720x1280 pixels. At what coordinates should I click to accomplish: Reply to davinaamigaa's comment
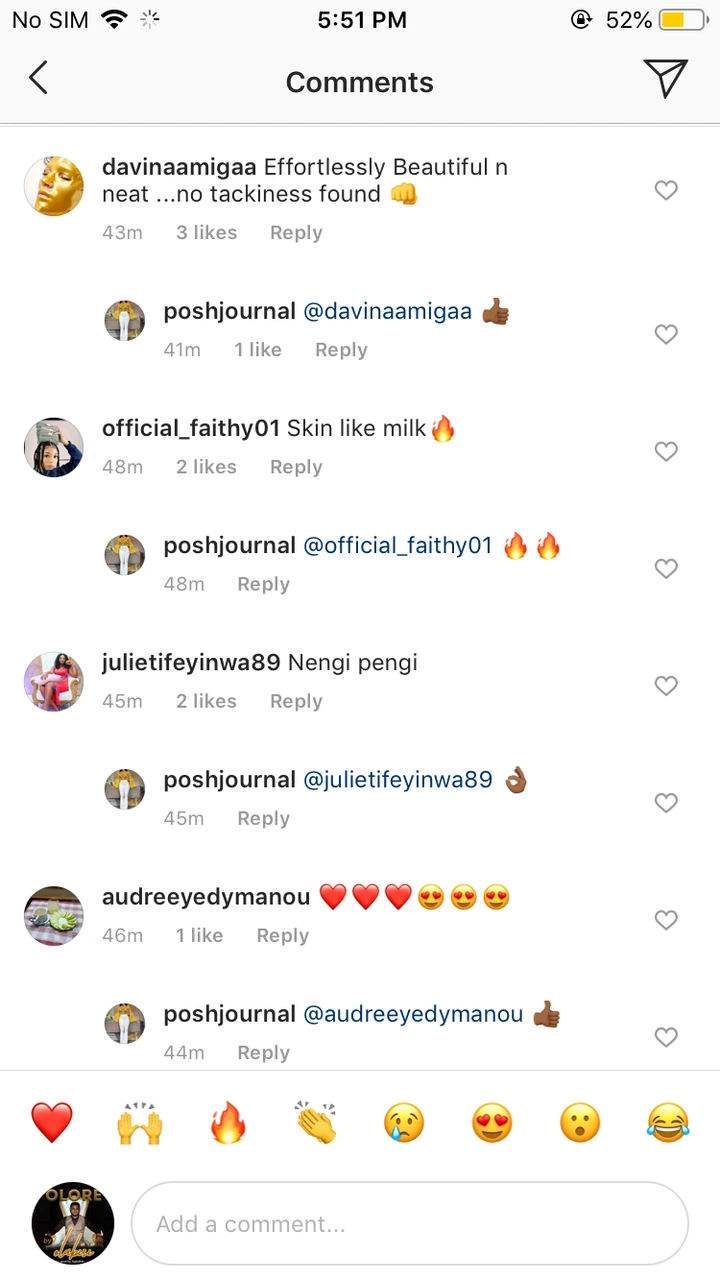coord(296,233)
